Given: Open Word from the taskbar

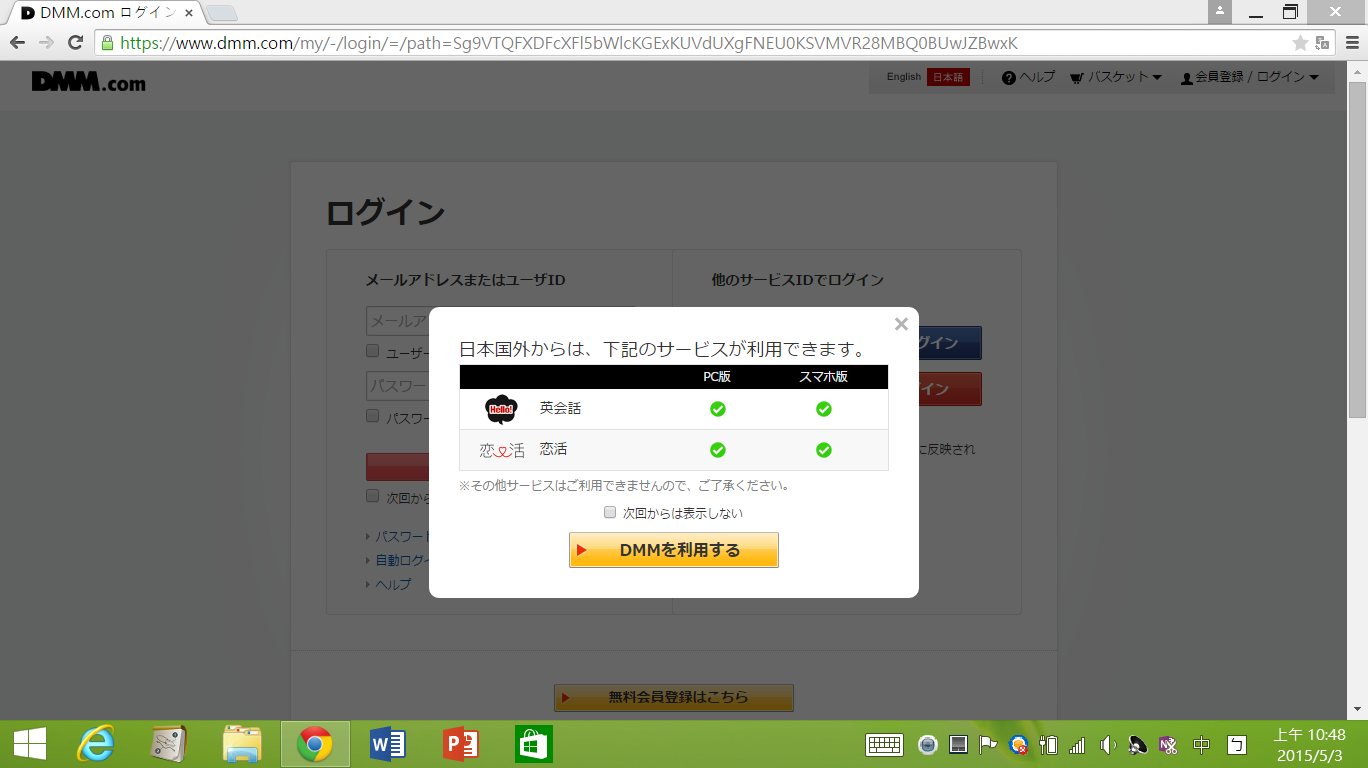Looking at the screenshot, I should [388, 744].
